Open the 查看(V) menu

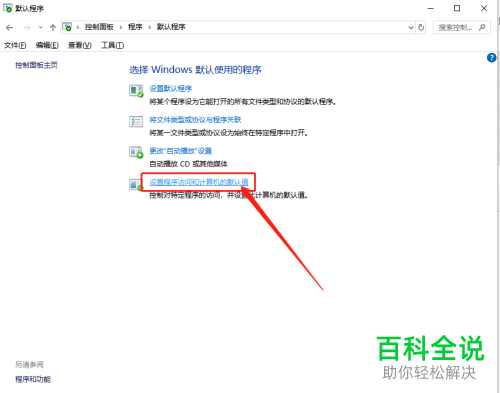[80, 45]
